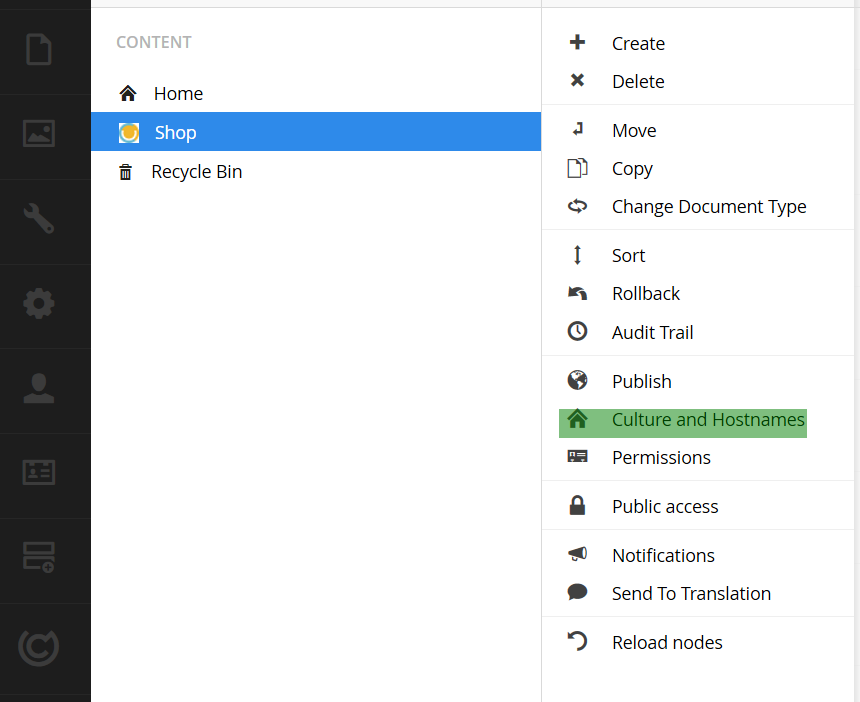Open the Umbraco Courier logo icon
860x702 pixels.
pos(39,648)
